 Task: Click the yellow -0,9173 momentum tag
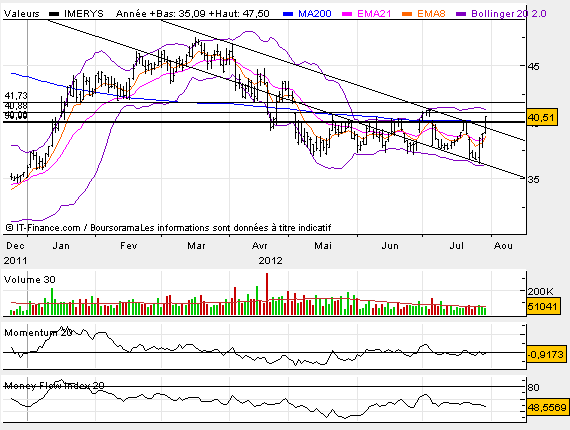[x=546, y=354]
